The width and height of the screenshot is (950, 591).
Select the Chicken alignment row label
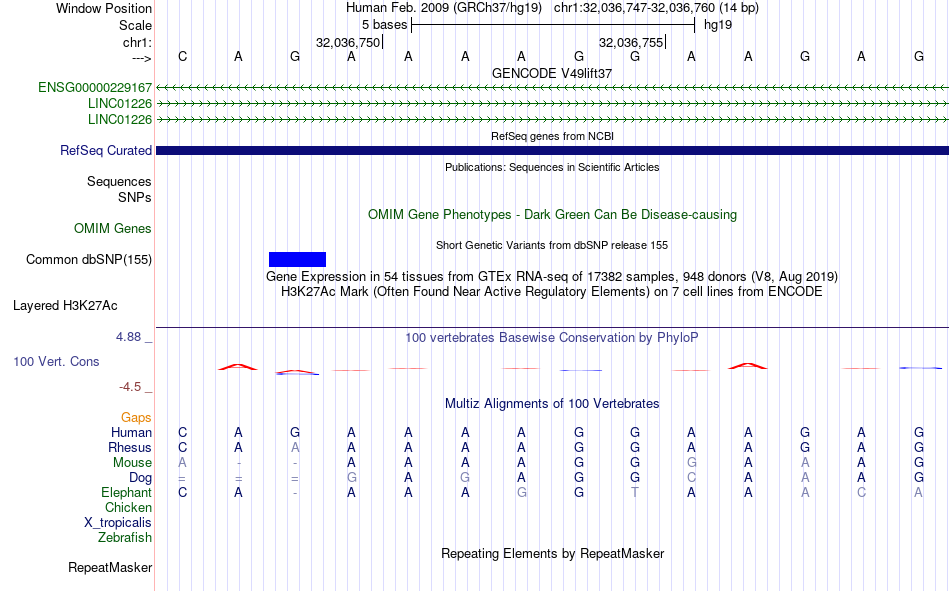[128, 507]
